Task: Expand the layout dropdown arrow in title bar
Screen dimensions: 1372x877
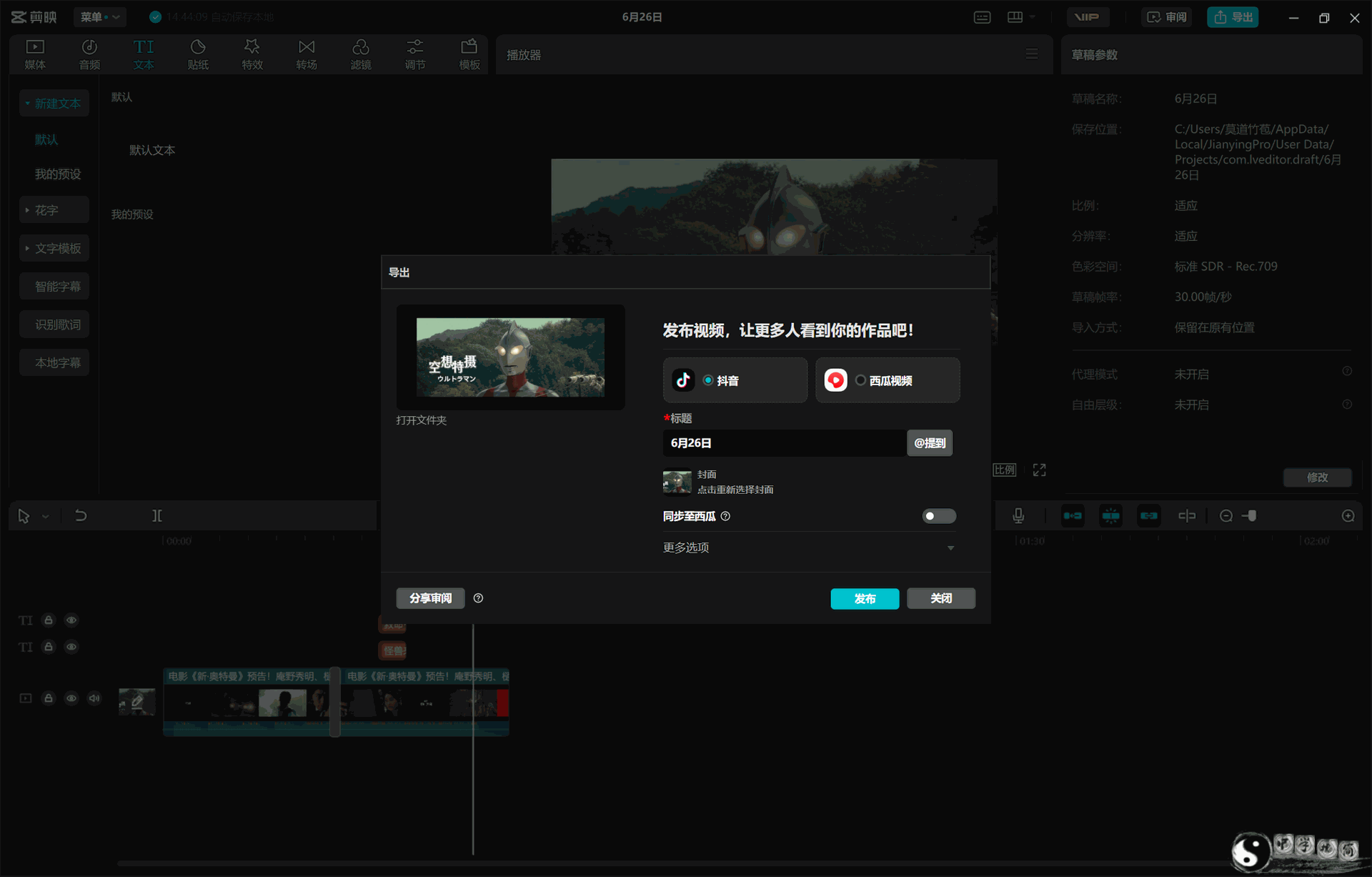Action: [1033, 17]
